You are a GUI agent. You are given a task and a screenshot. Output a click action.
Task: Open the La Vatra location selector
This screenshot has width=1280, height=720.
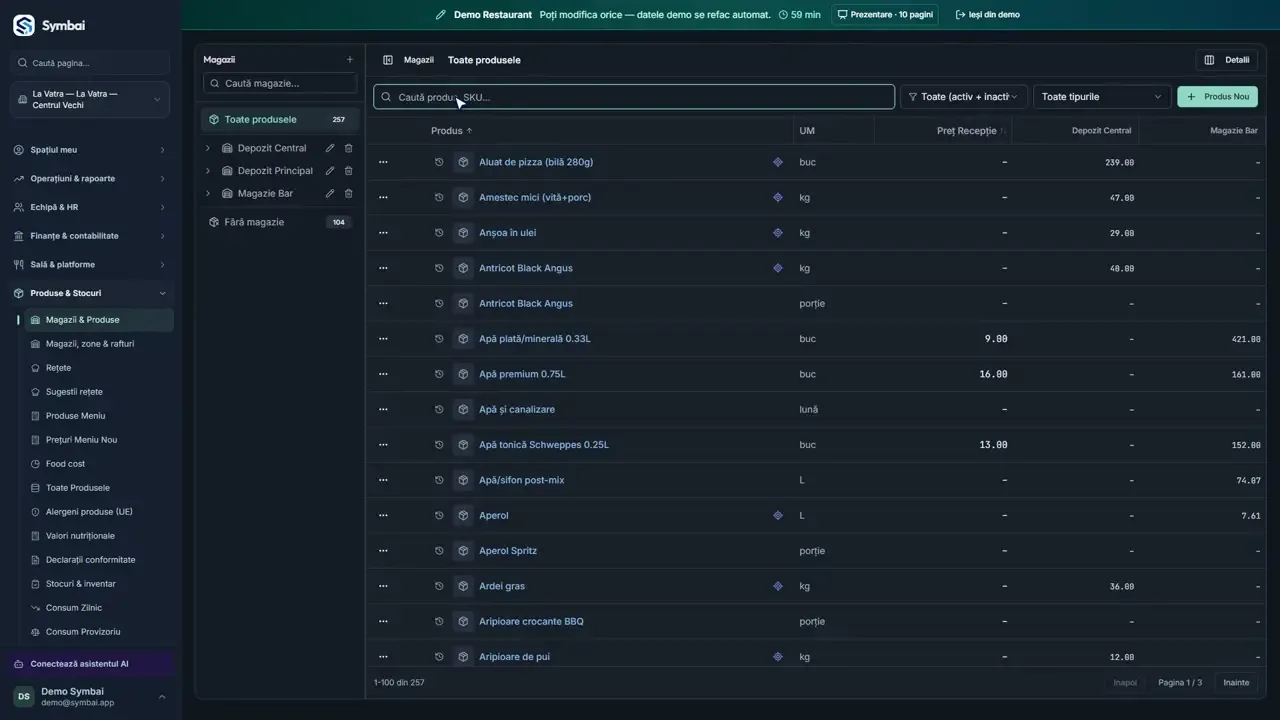tap(91, 100)
